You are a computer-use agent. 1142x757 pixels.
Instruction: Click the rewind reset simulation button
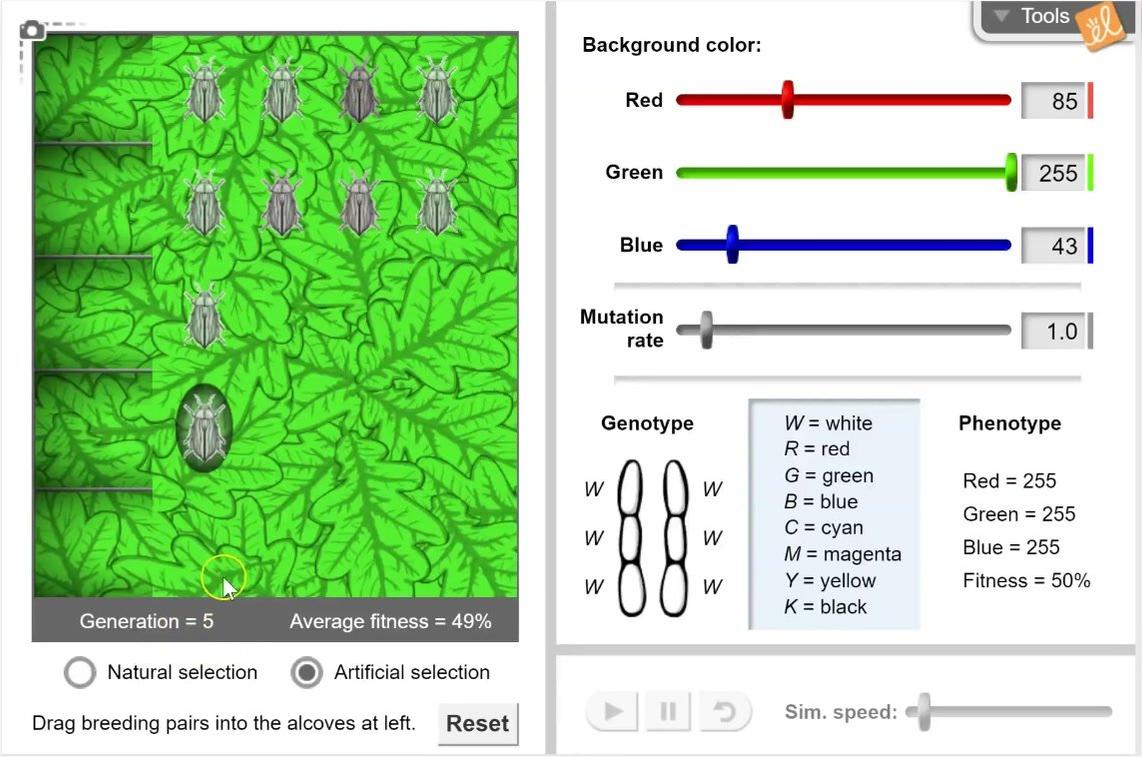tap(724, 711)
